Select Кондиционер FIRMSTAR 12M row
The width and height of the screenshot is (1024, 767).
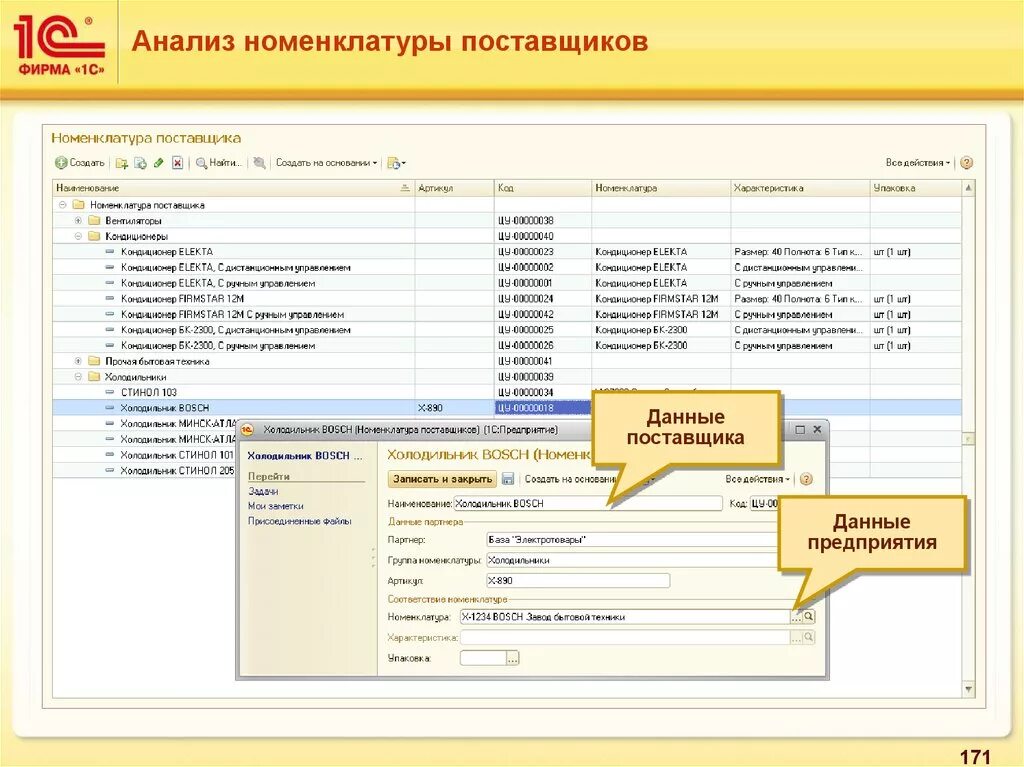point(507,299)
